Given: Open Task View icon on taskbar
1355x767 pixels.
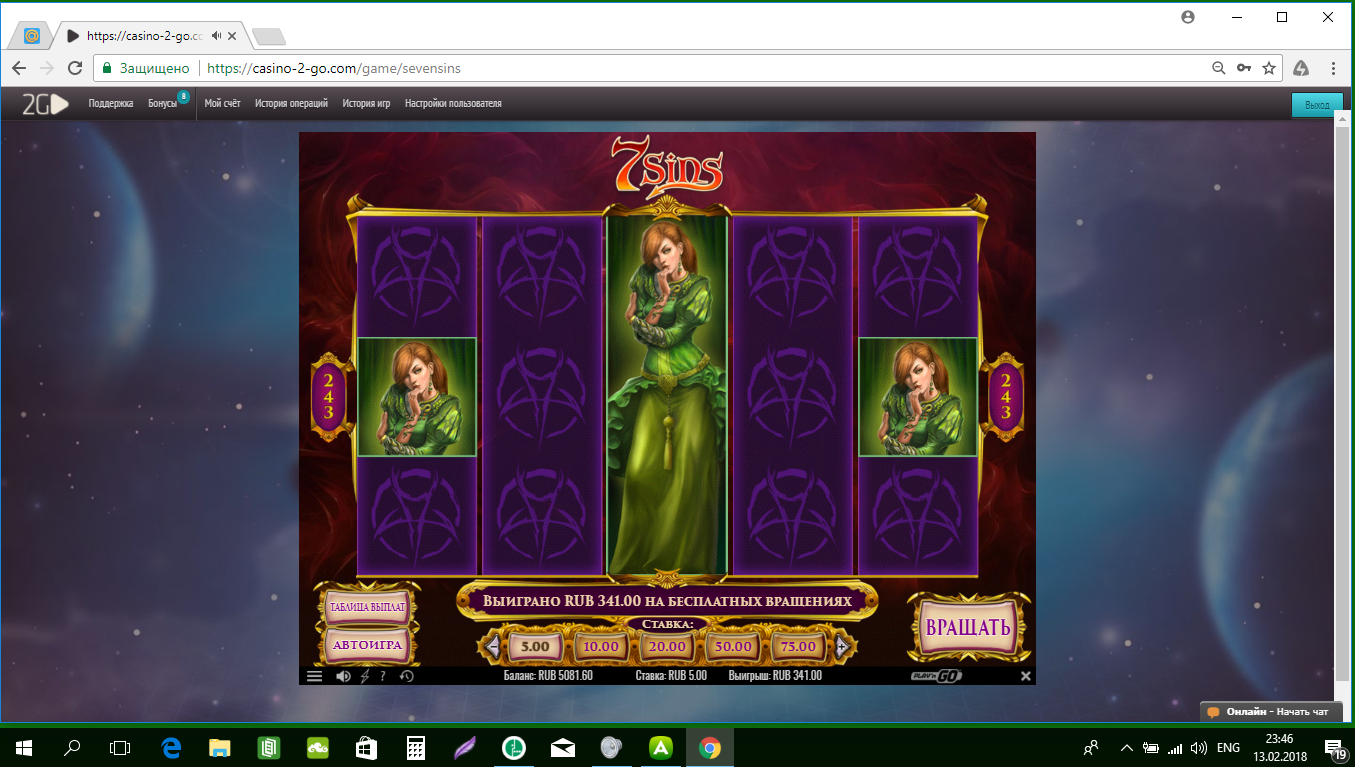Looking at the screenshot, I should (120, 747).
